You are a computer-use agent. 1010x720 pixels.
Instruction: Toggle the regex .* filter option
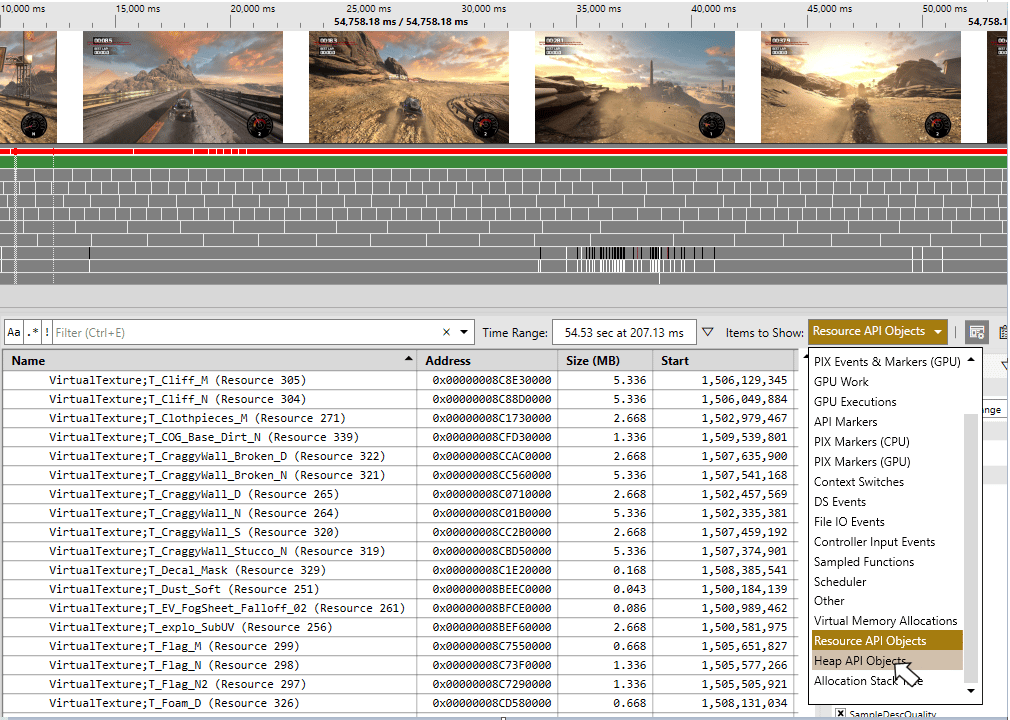pos(32,333)
